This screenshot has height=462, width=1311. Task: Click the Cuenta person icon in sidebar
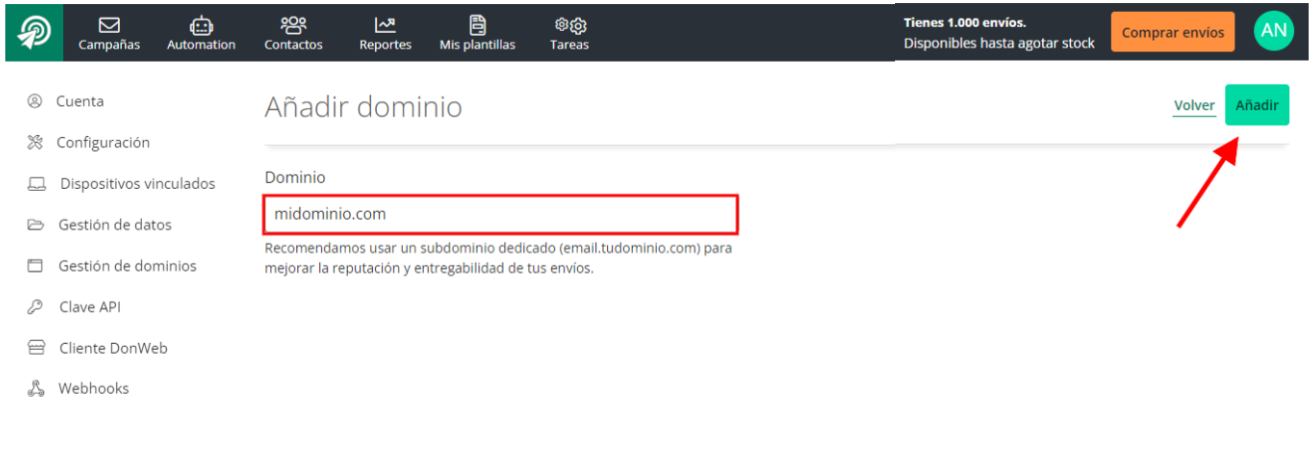click(35, 101)
